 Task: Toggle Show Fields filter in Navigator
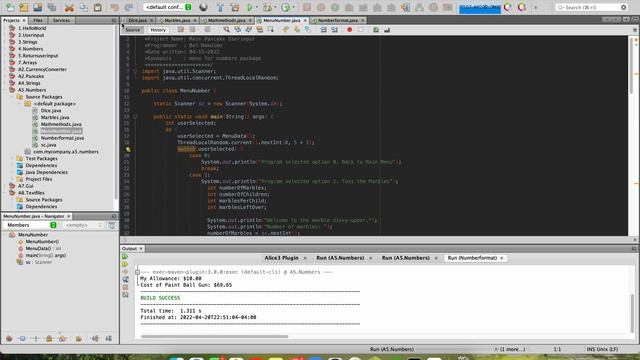tap(22, 338)
